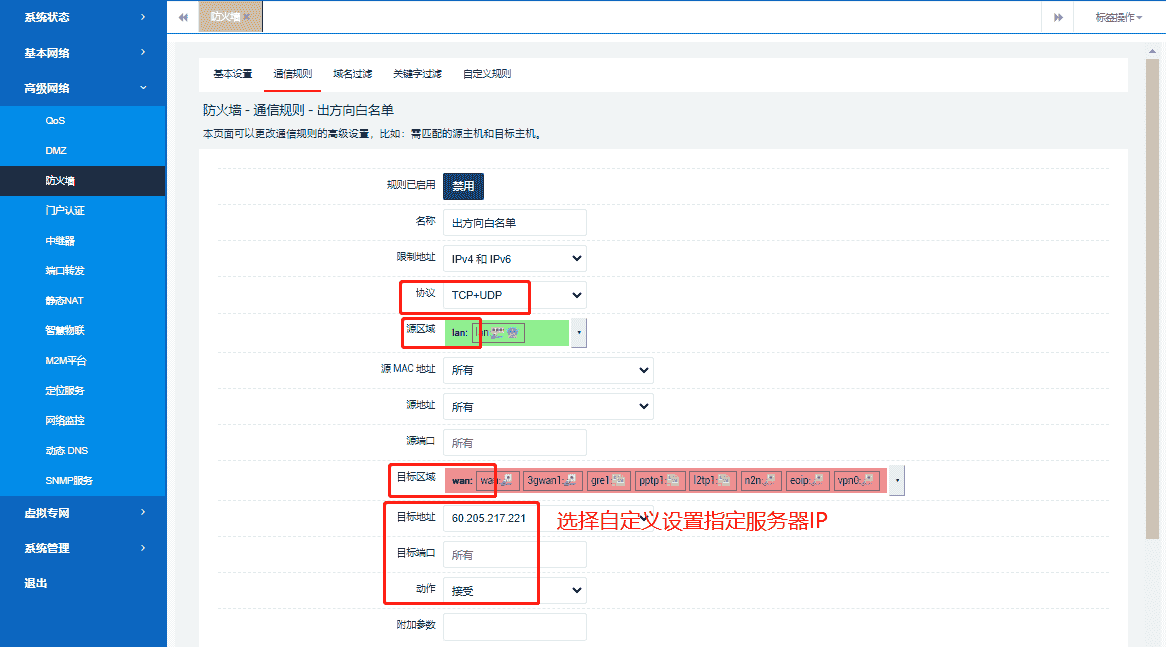
Task: Open 标签操作 menu at top right
Action: click(1117, 16)
